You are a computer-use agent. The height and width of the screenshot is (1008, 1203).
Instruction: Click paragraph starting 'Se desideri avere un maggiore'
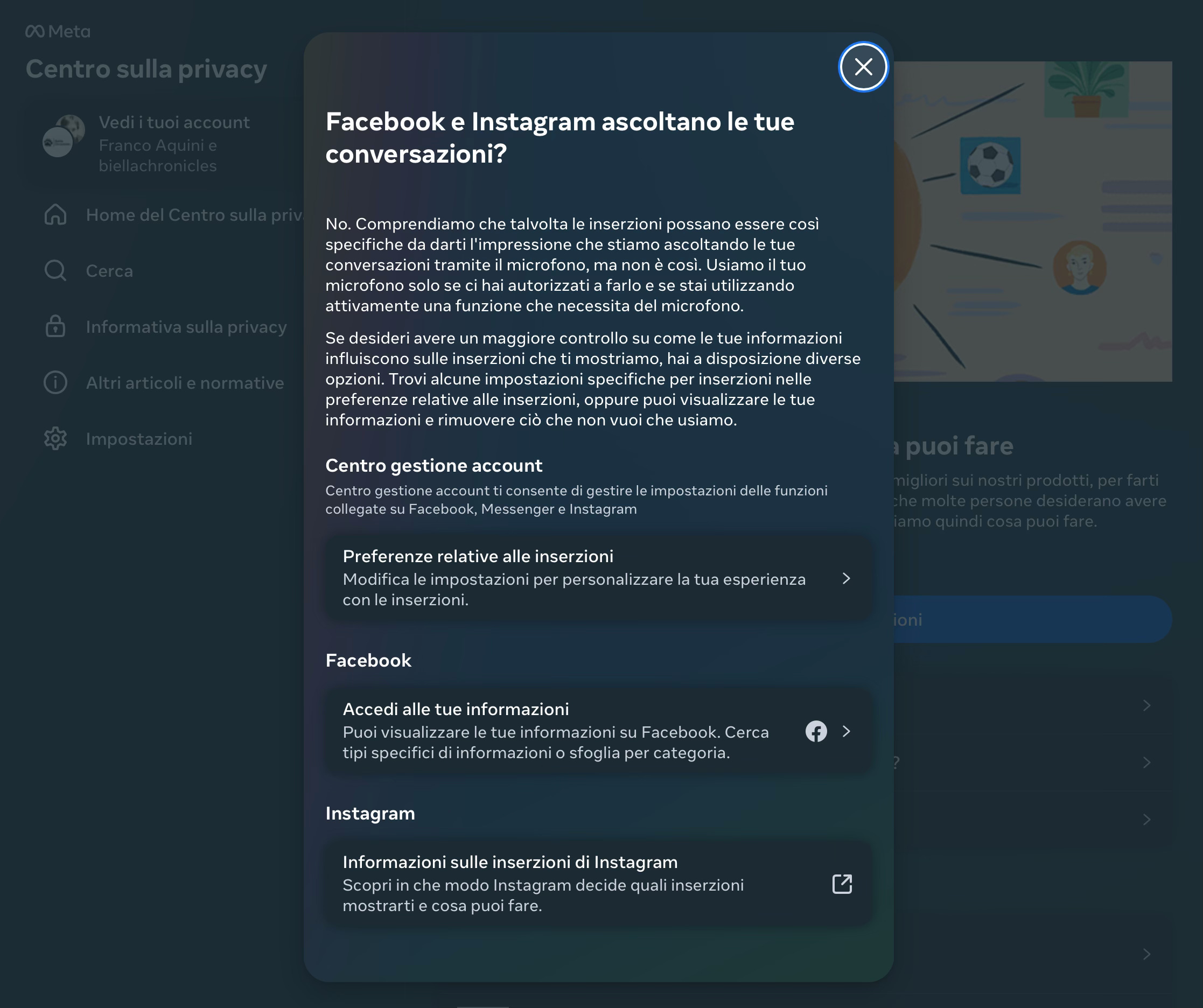coord(593,379)
